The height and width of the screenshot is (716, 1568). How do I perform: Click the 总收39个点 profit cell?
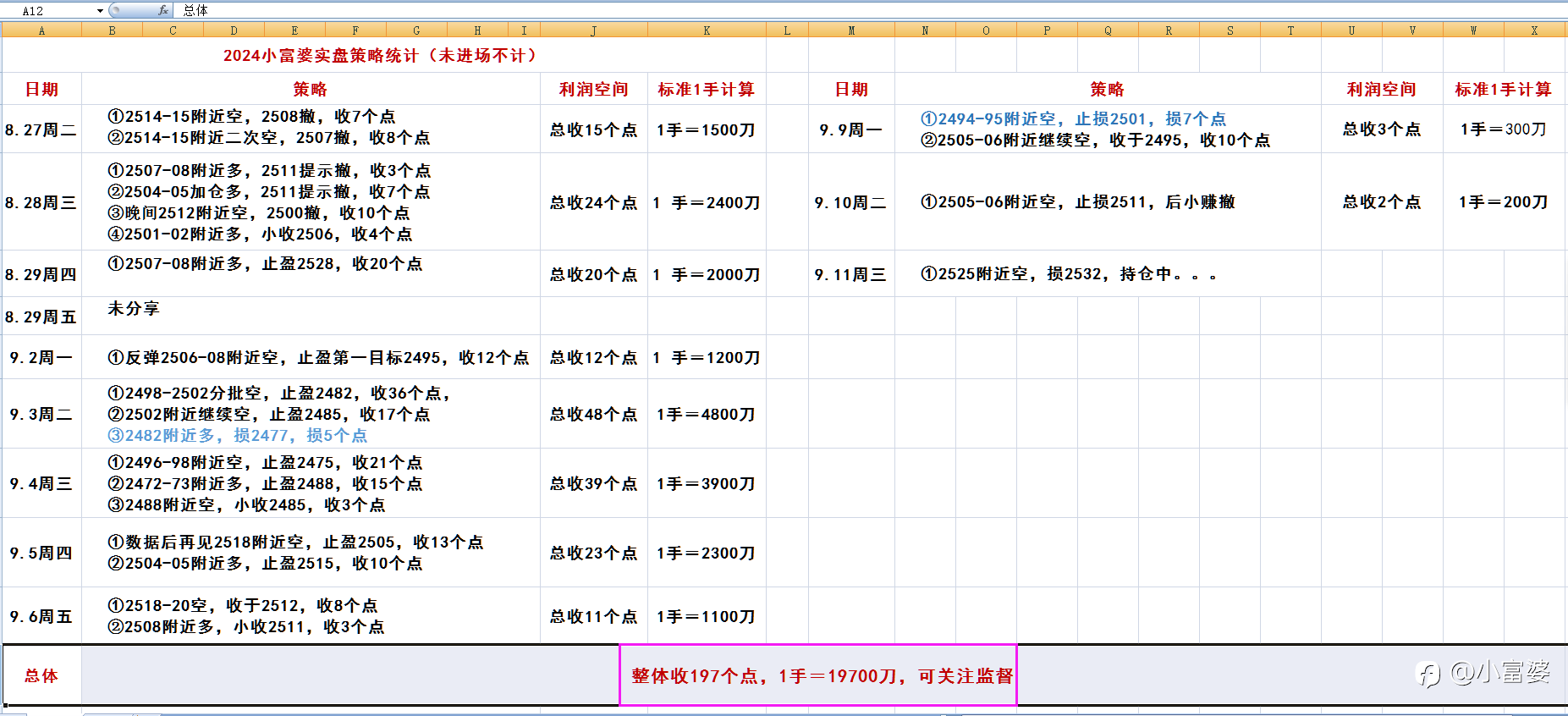(594, 483)
